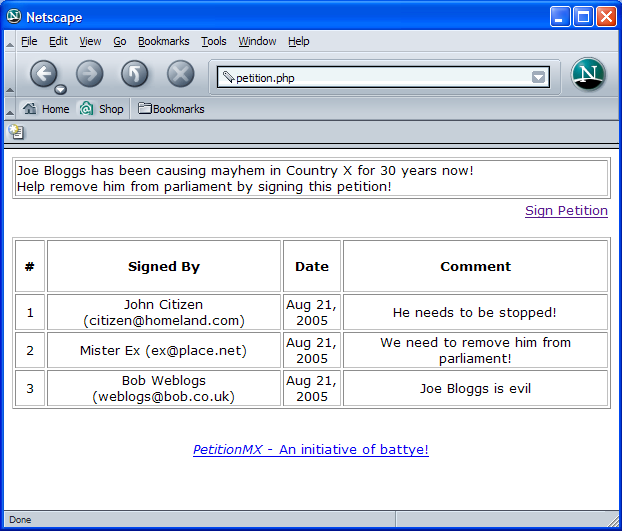This screenshot has width=622, height=531.
Task: Open the Bookmarks menu in menu bar
Action: click(x=163, y=41)
